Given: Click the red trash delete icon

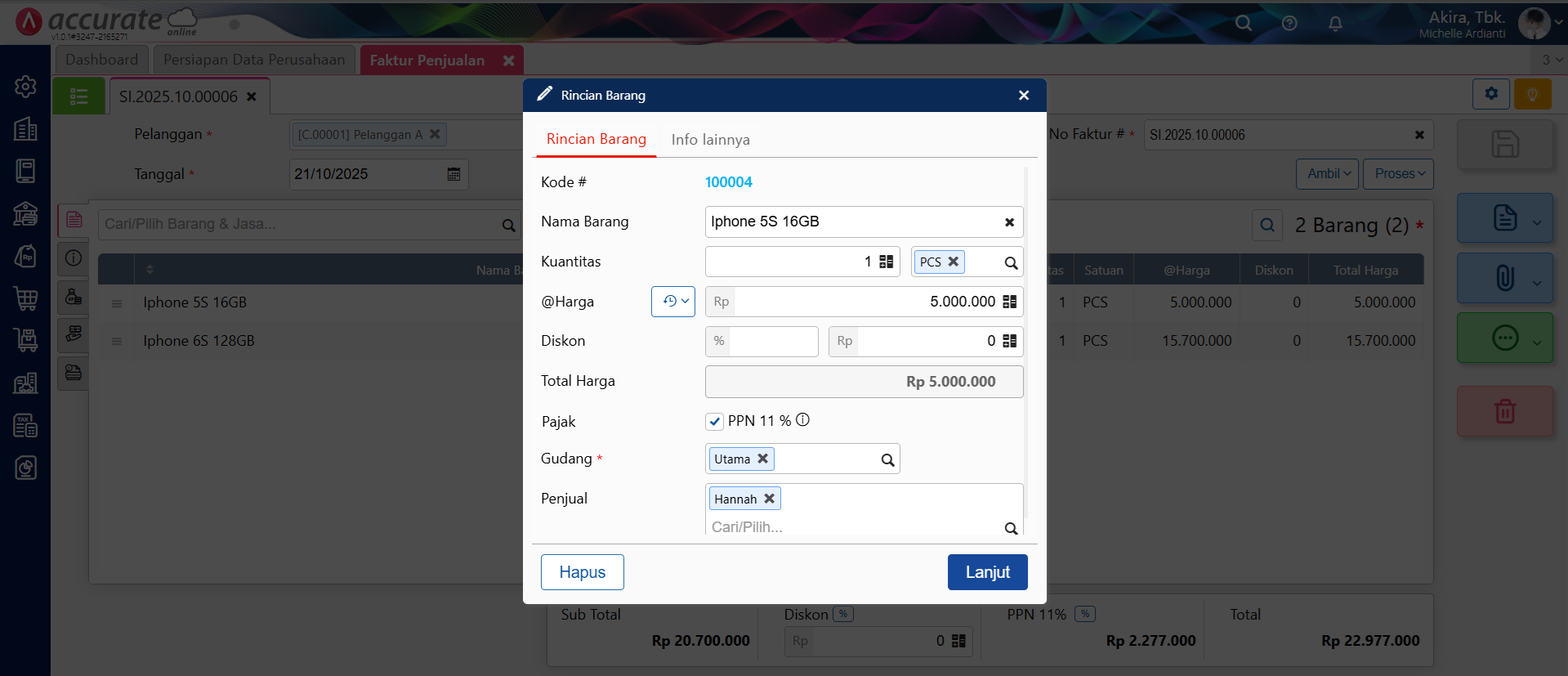Looking at the screenshot, I should (x=1504, y=411).
